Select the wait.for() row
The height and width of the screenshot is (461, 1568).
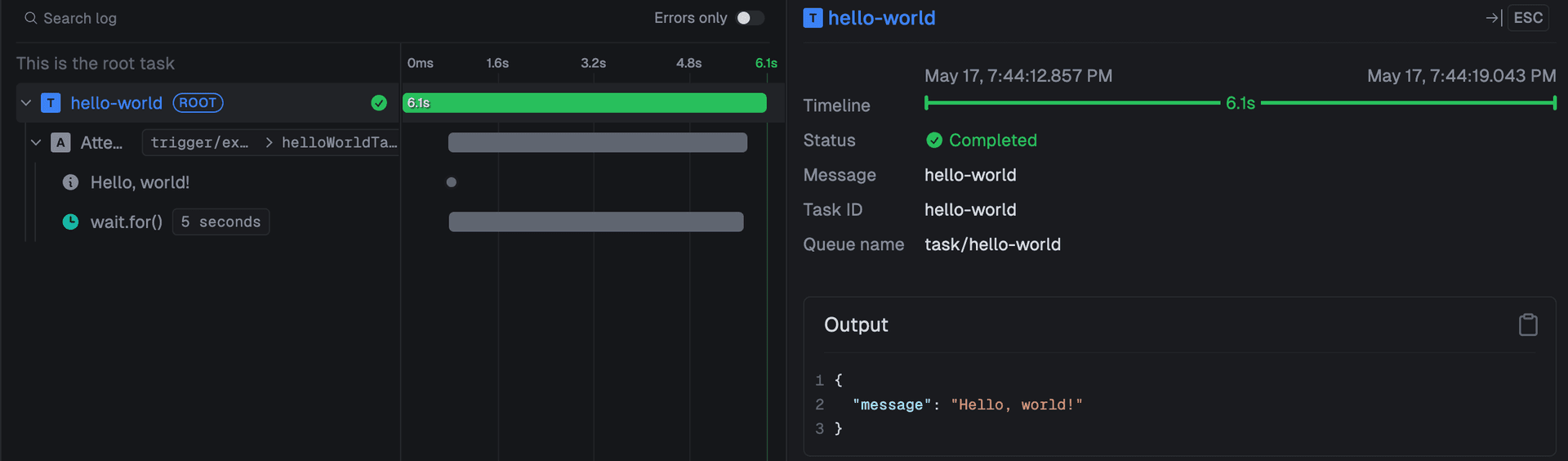tap(127, 222)
